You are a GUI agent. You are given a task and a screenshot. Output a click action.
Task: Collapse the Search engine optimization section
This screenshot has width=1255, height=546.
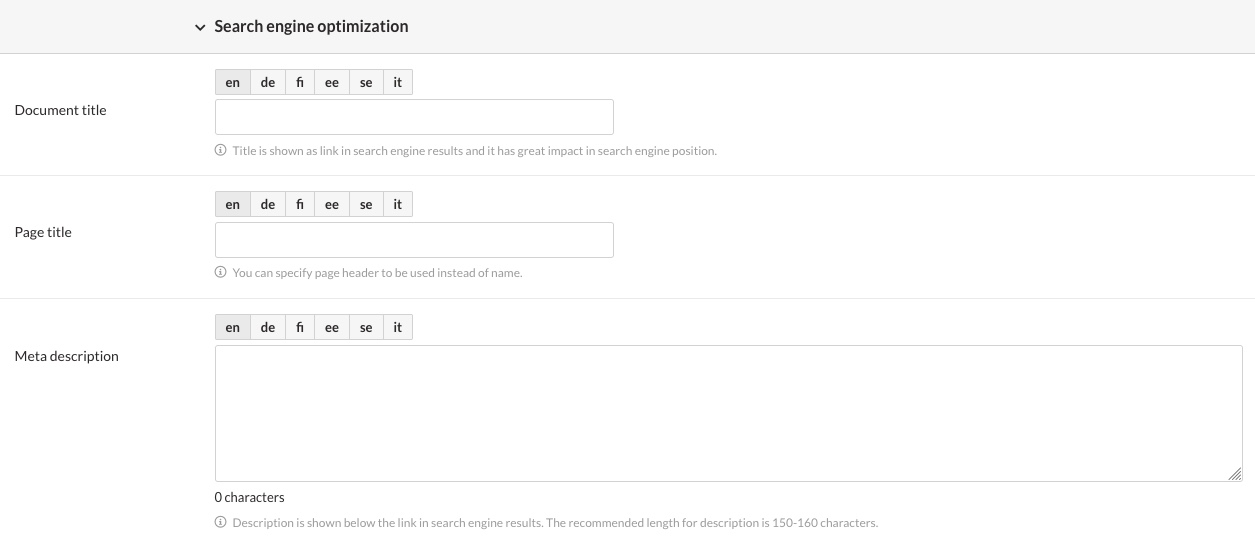point(200,28)
